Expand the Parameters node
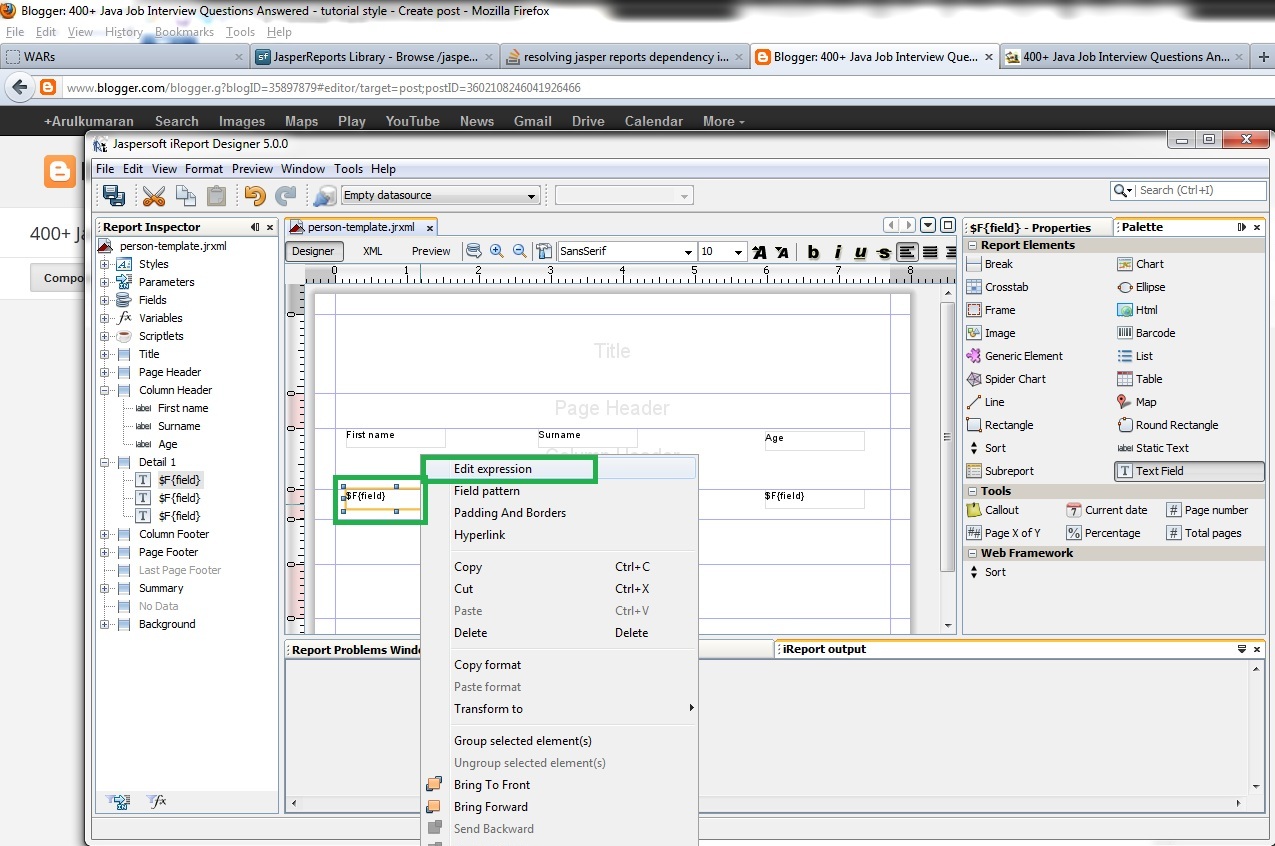The width and height of the screenshot is (1275, 846). pyautogui.click(x=105, y=282)
